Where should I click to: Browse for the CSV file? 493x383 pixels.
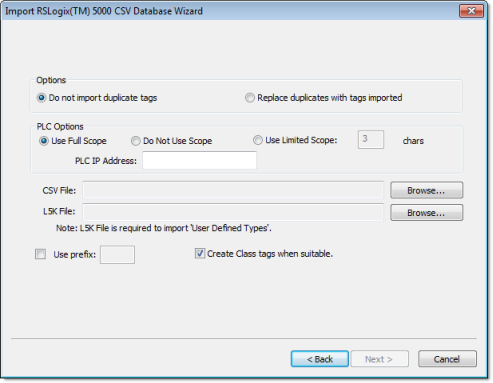(x=426, y=190)
